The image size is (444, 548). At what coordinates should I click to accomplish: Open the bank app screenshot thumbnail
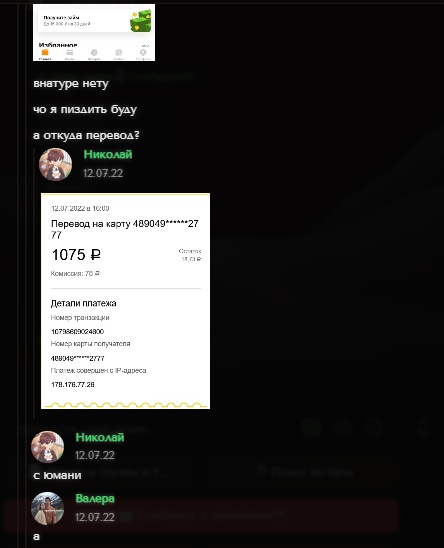(94, 32)
